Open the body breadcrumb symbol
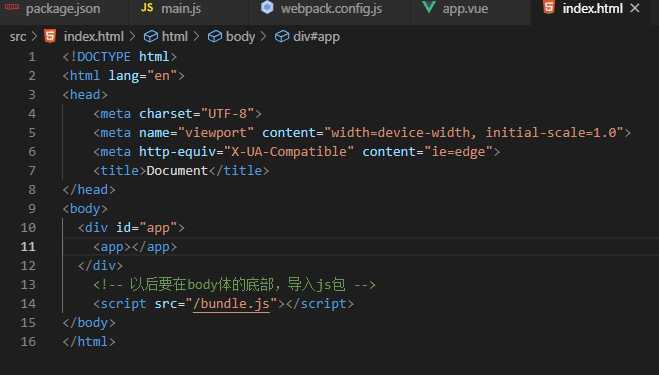The width and height of the screenshot is (659, 375). click(240, 37)
